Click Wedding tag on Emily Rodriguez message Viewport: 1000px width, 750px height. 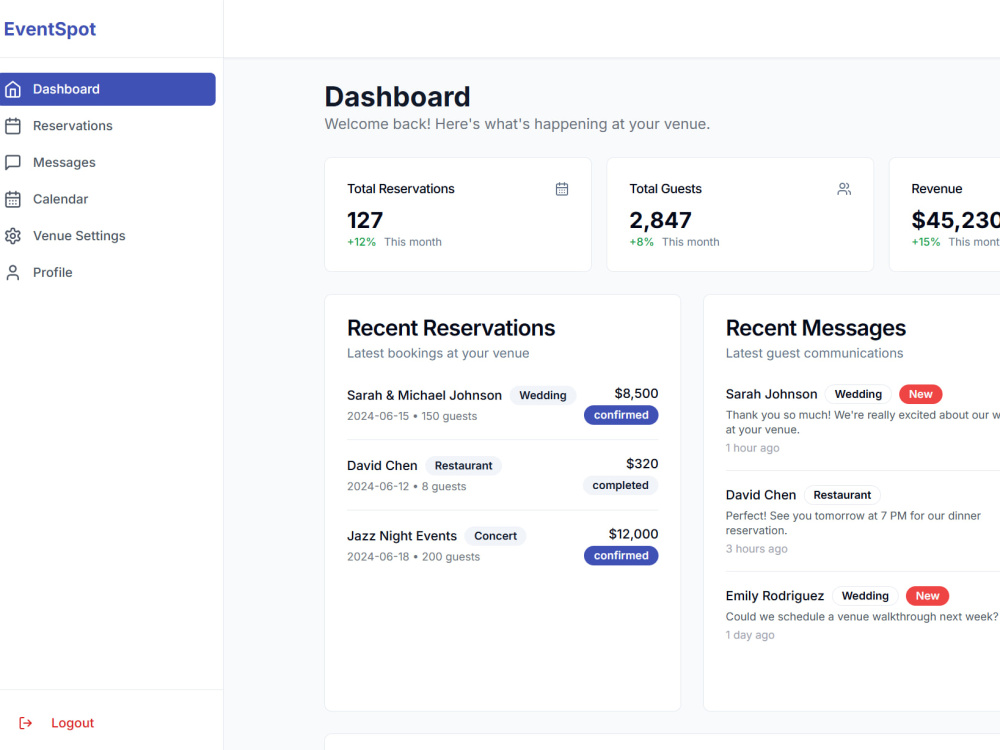pos(865,596)
